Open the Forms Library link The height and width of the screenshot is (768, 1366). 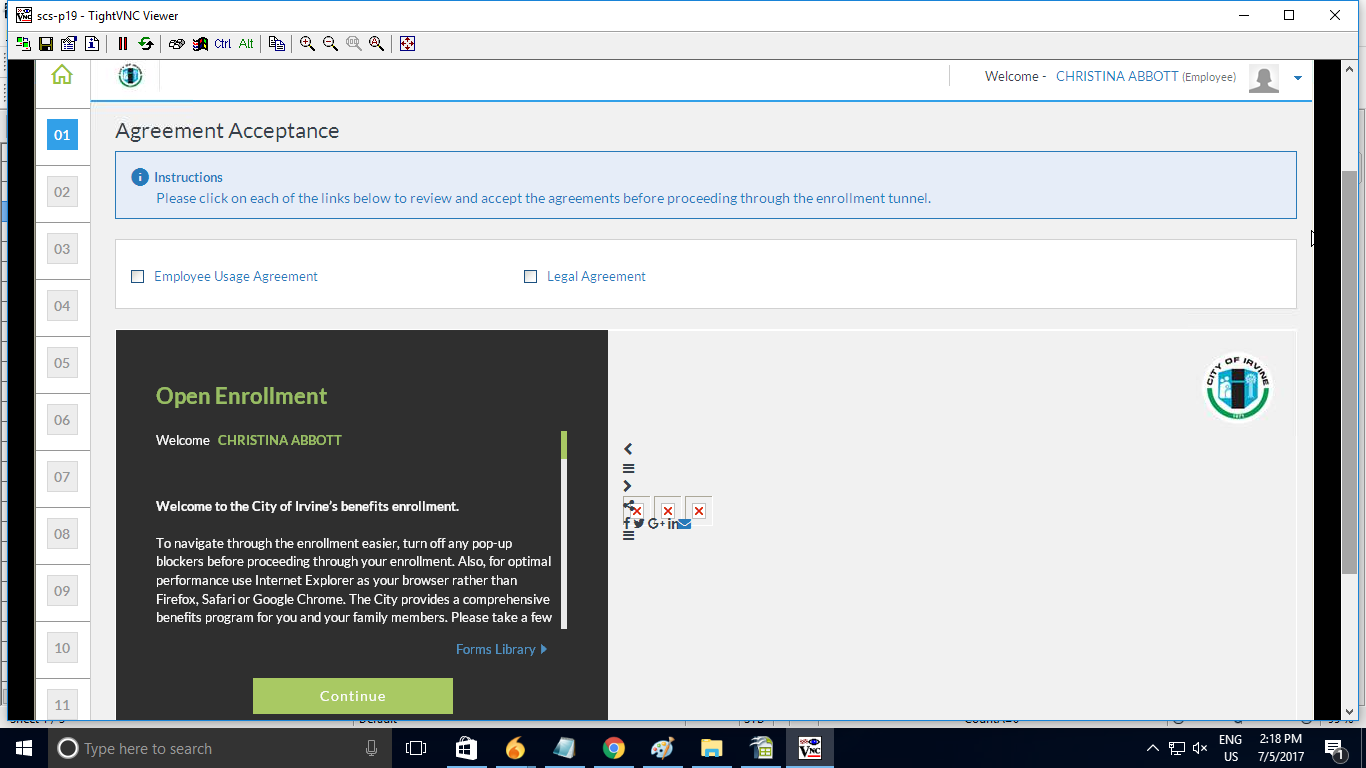495,649
